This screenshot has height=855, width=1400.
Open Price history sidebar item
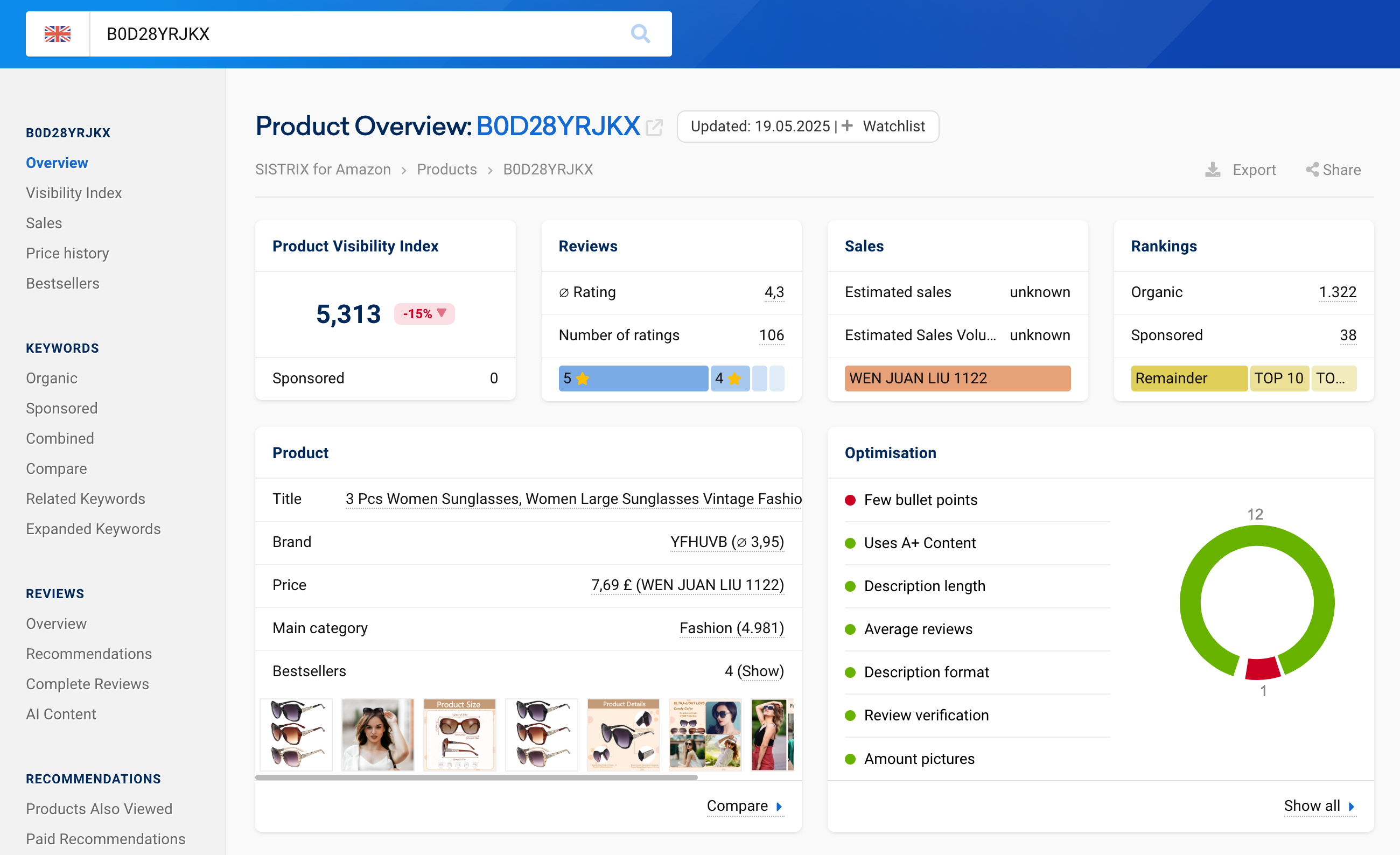67,254
